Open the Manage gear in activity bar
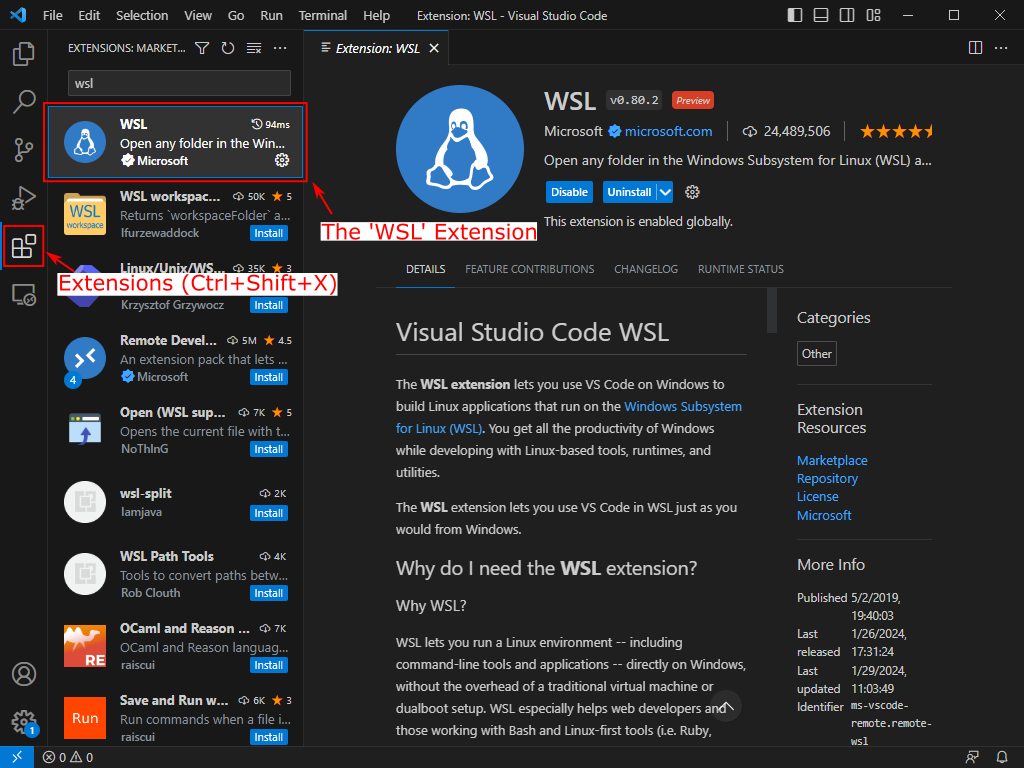Image resolution: width=1024 pixels, height=768 pixels. coord(24,722)
